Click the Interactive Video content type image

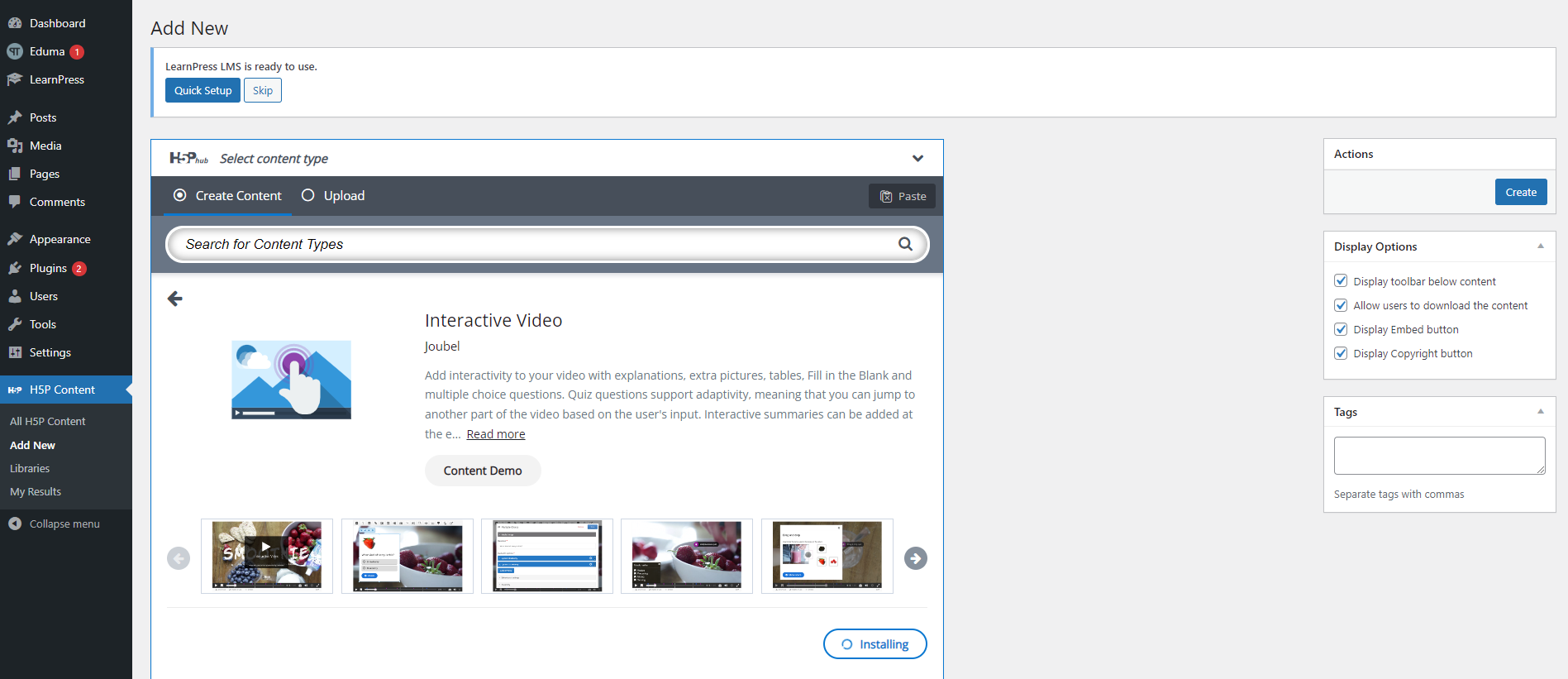point(291,380)
